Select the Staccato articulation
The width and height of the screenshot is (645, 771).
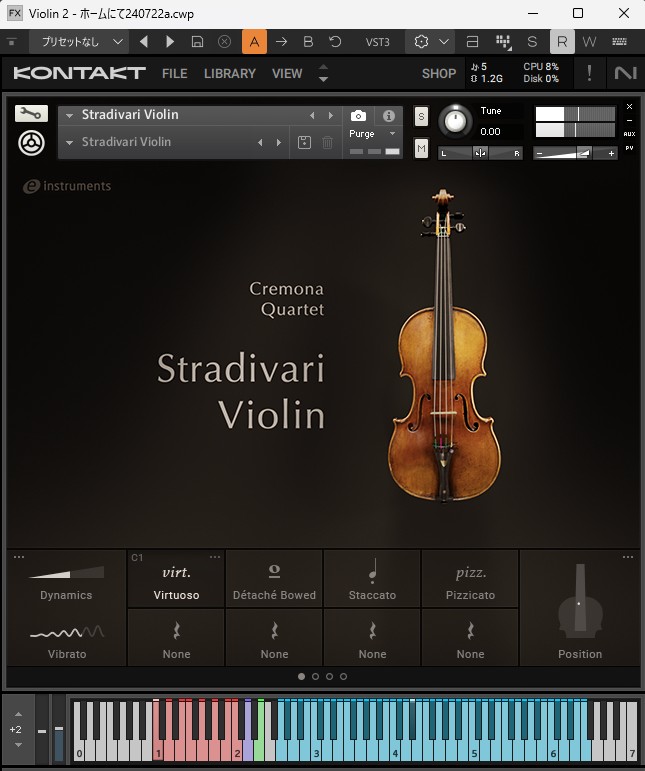372,579
